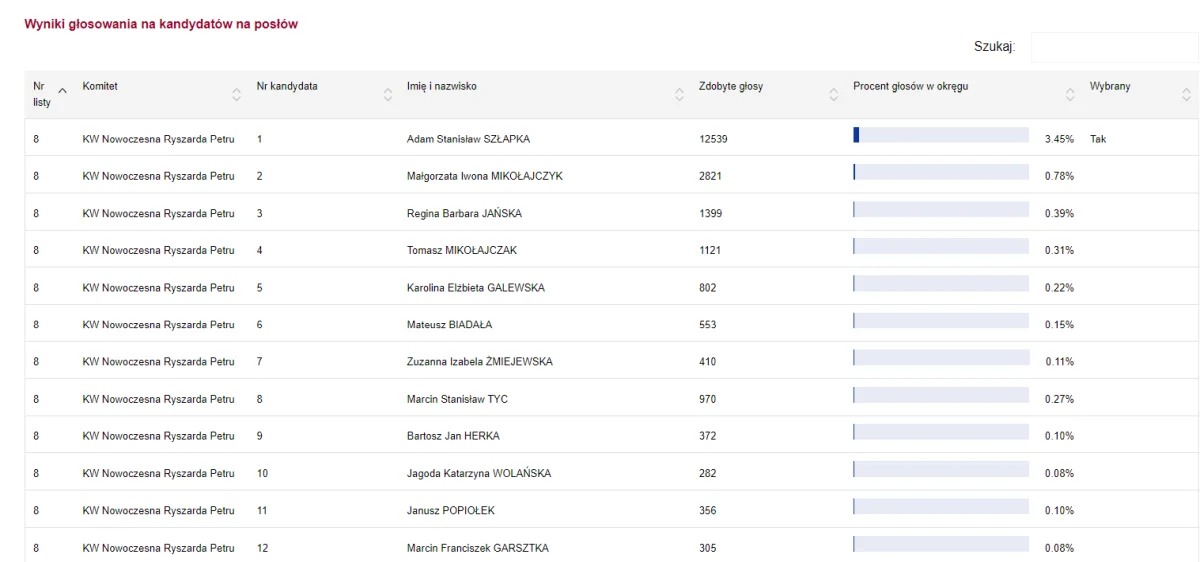Select Janusz POPIOŁEK name
Screen dimensions: 1200x562
pos(451,511)
